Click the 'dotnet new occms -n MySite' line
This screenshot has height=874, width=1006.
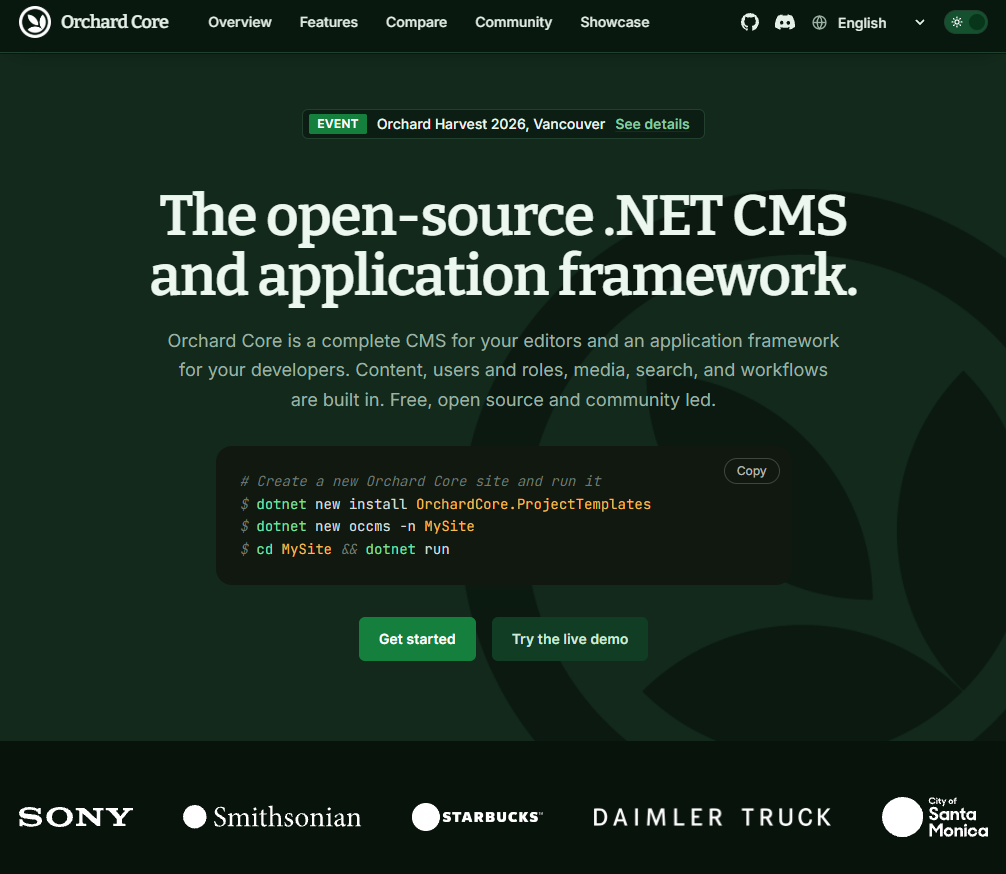click(x=357, y=526)
